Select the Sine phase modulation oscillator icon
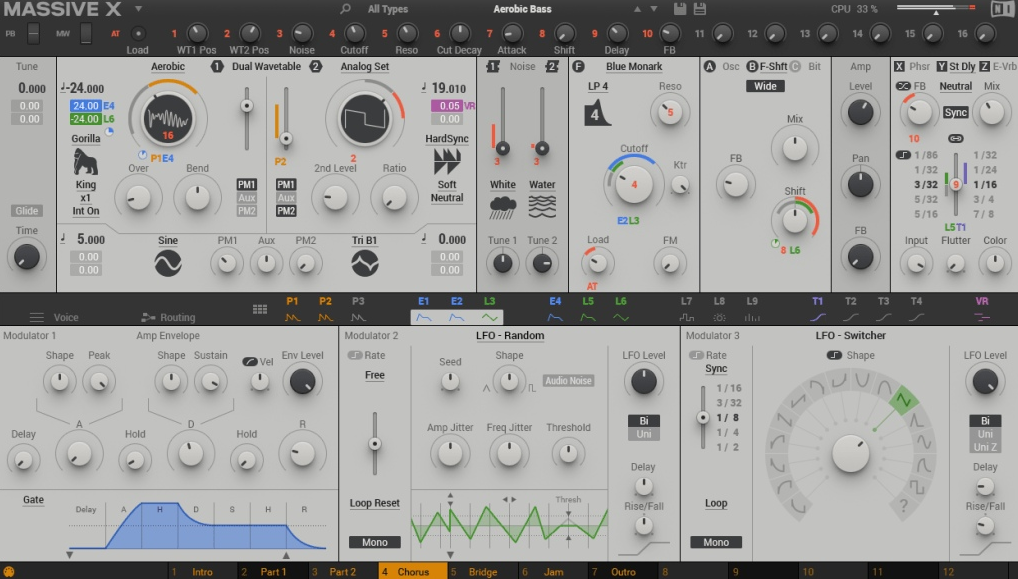1018x579 pixels. point(167,263)
